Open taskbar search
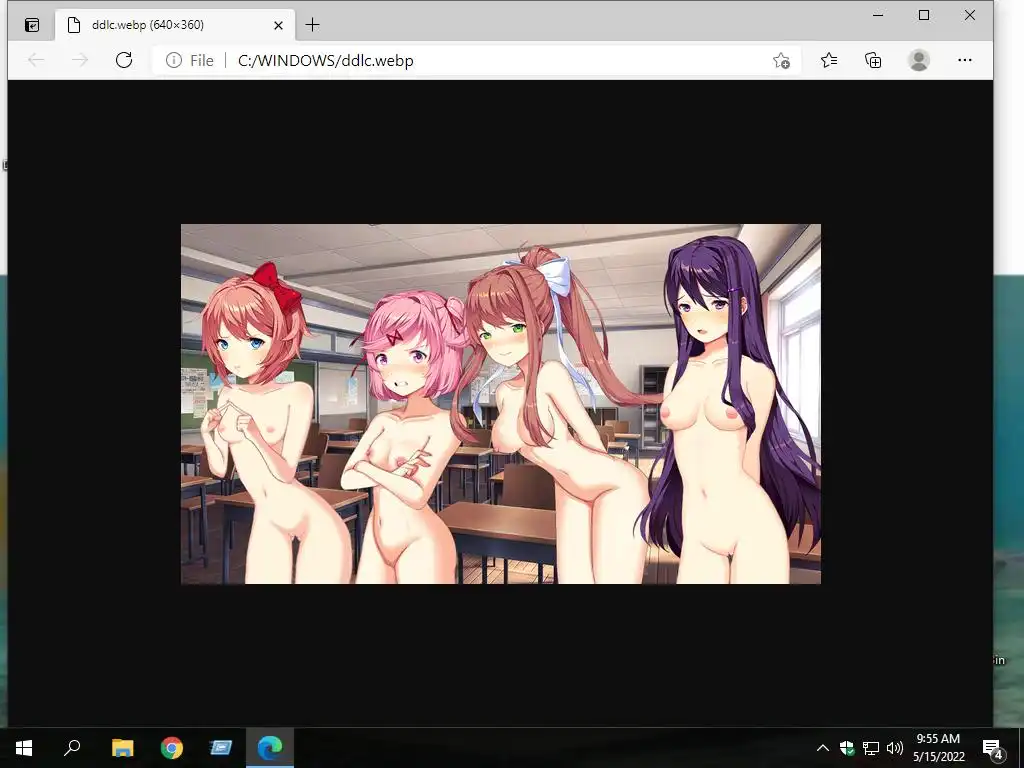1024x768 pixels. (72, 748)
